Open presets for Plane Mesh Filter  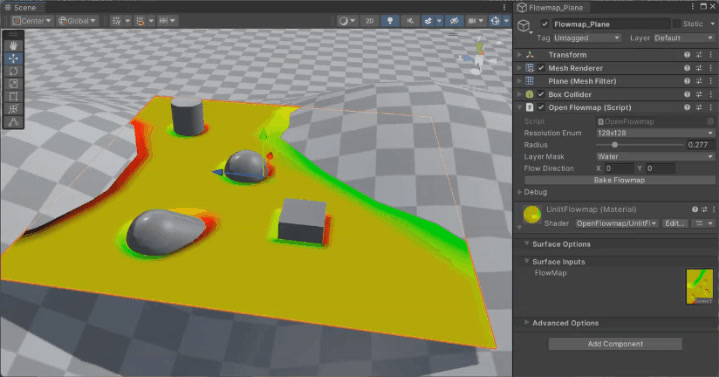(699, 81)
